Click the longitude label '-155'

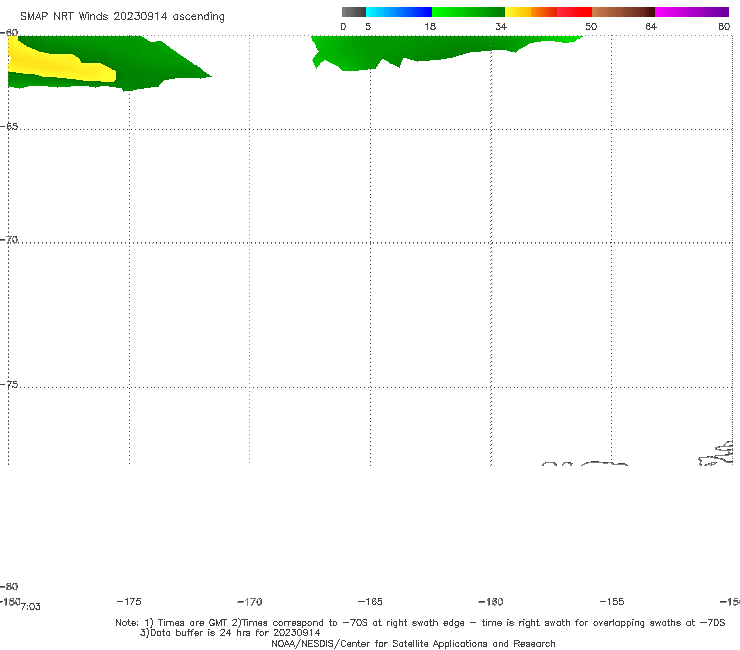pyautogui.click(x=612, y=602)
